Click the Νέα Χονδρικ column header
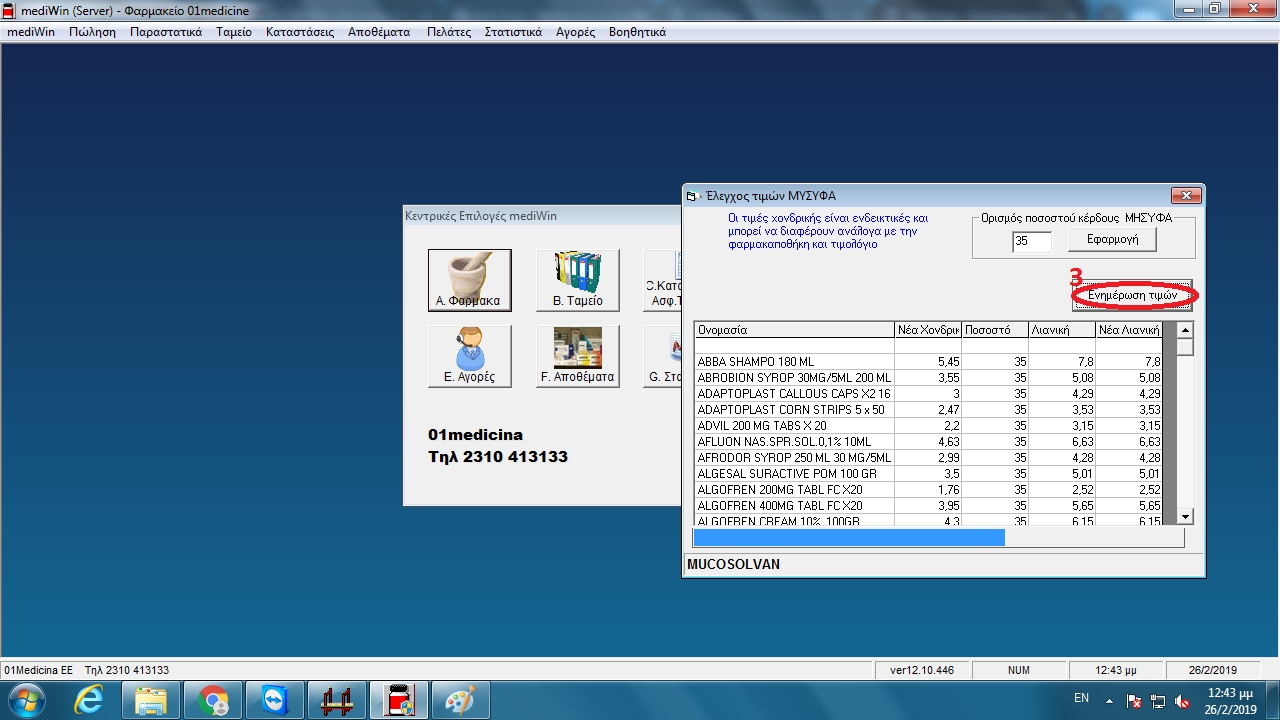Screen dimensions: 1280x720 click(928, 330)
